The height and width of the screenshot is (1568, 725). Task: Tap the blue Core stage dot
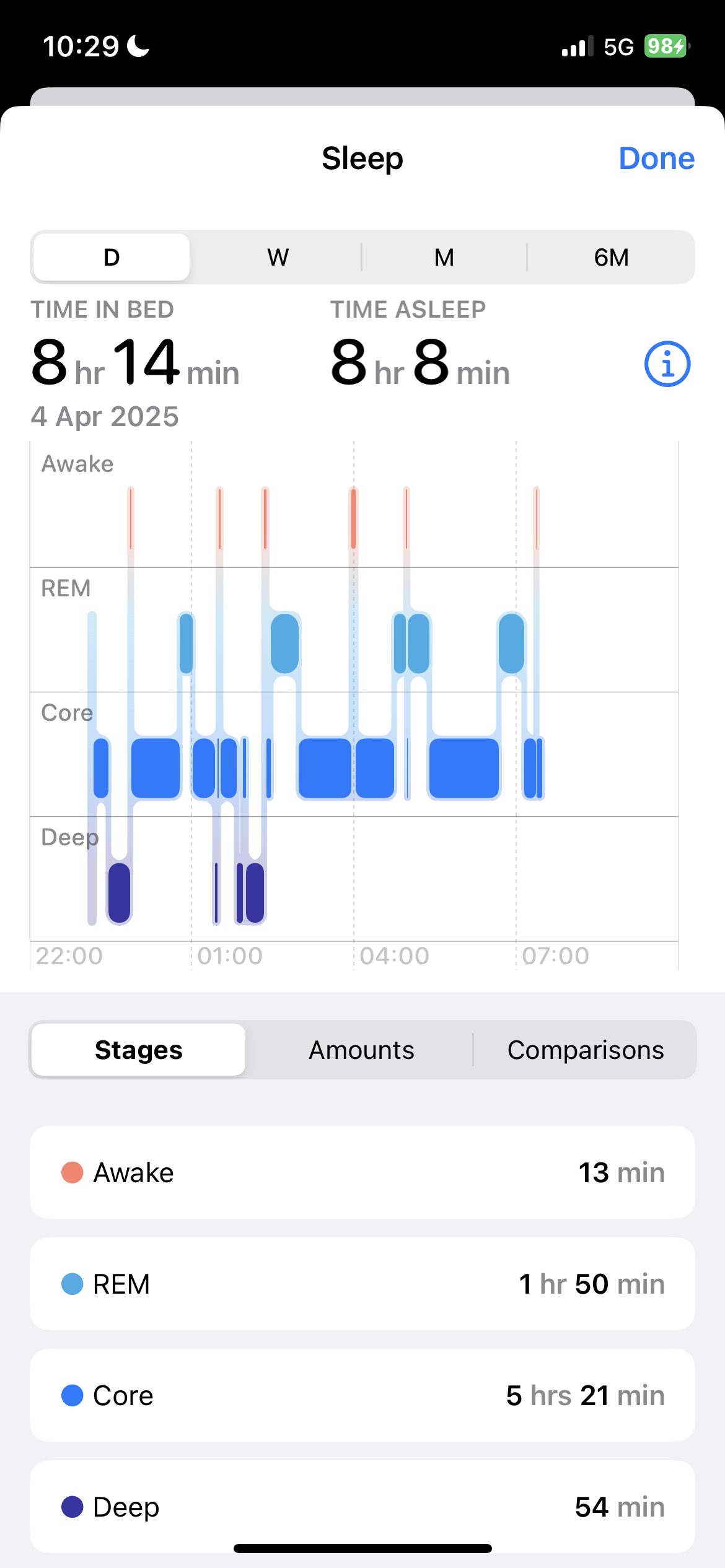[72, 1395]
